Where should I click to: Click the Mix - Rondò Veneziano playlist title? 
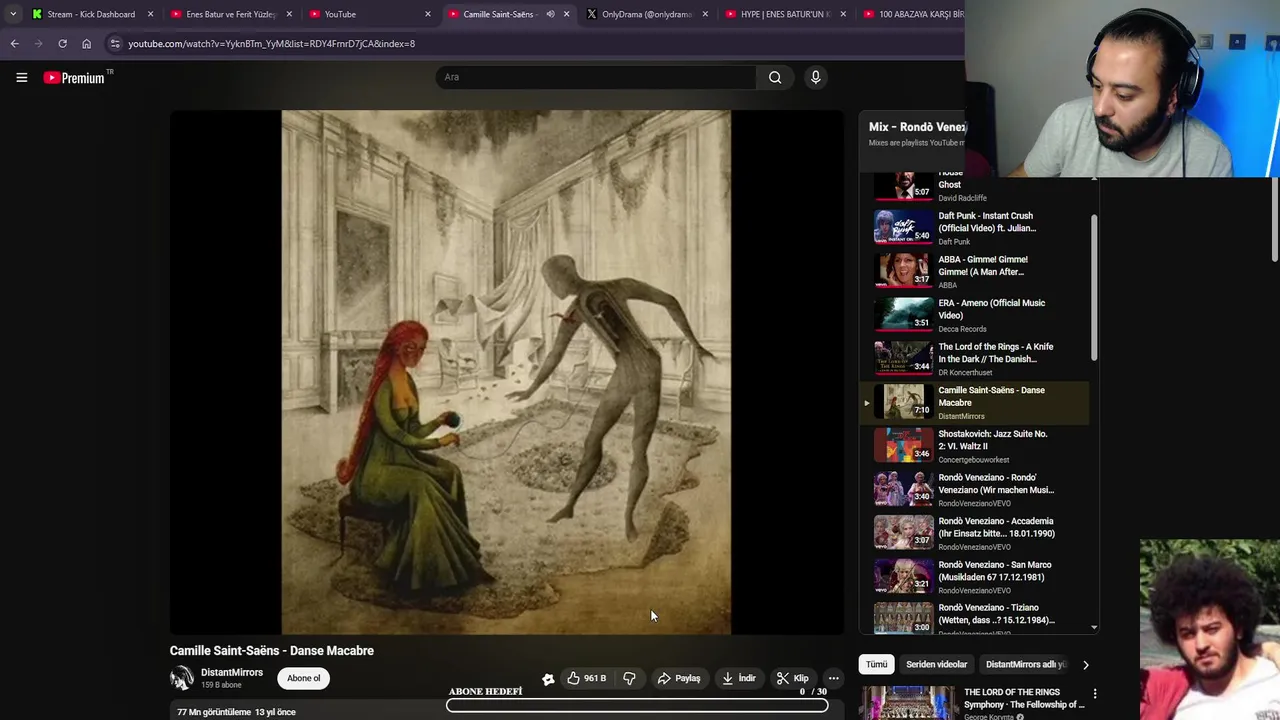pos(917,127)
